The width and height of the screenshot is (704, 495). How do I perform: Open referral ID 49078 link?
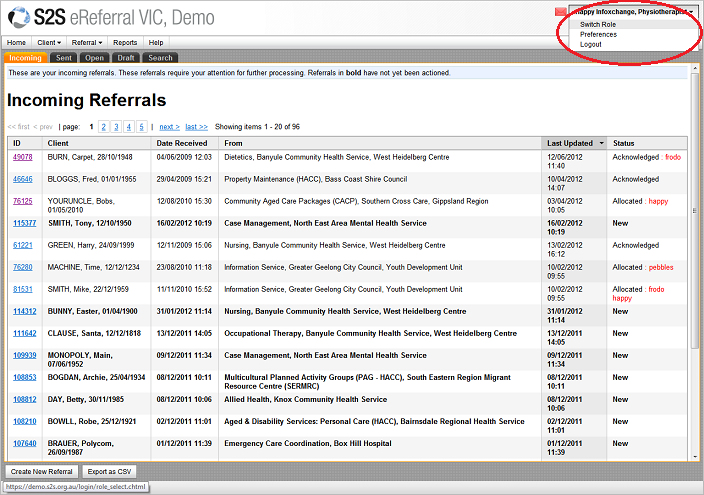coord(22,157)
